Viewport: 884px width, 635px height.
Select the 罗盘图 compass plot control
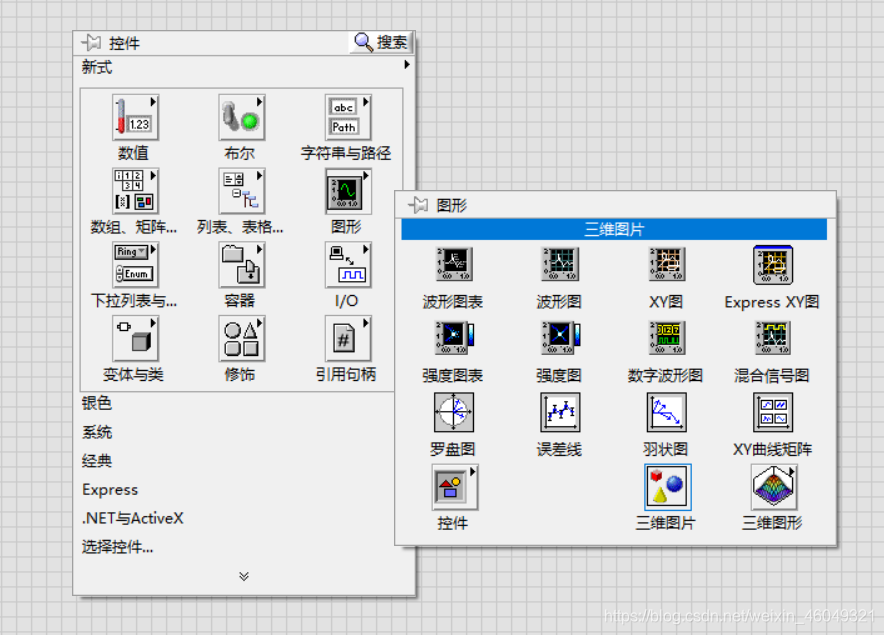(x=454, y=412)
